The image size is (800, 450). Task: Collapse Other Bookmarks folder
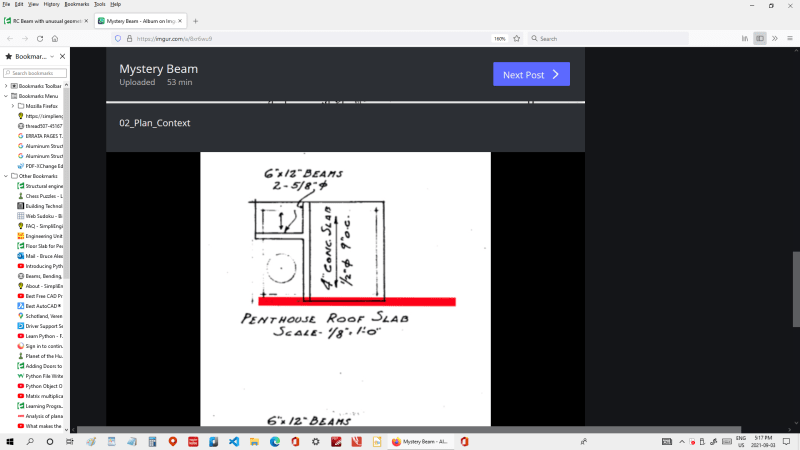[x=6, y=176]
